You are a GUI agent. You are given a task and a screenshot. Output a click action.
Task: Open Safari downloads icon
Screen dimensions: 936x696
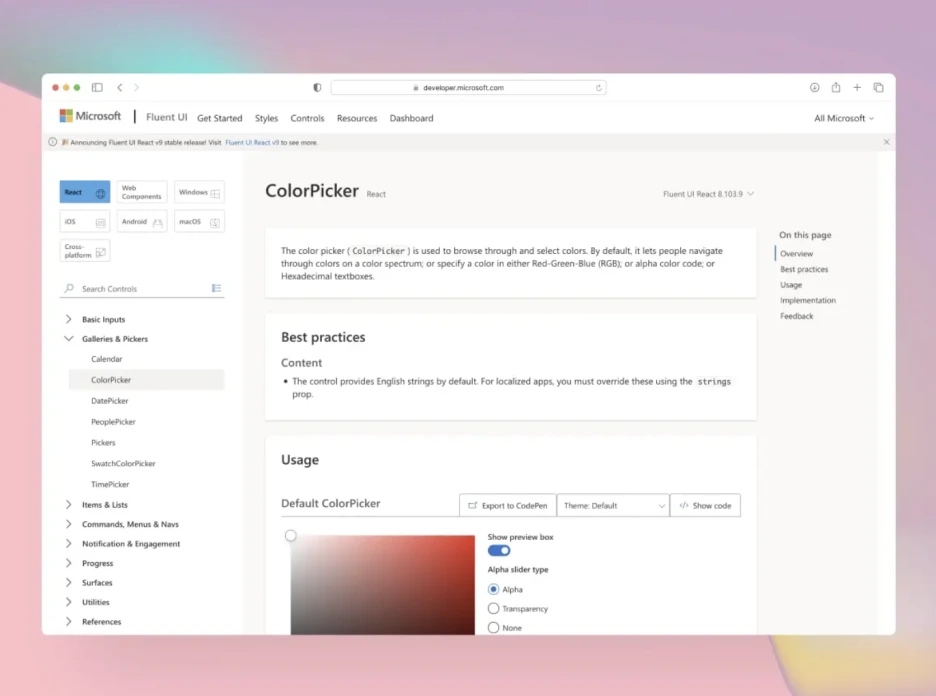click(x=814, y=87)
